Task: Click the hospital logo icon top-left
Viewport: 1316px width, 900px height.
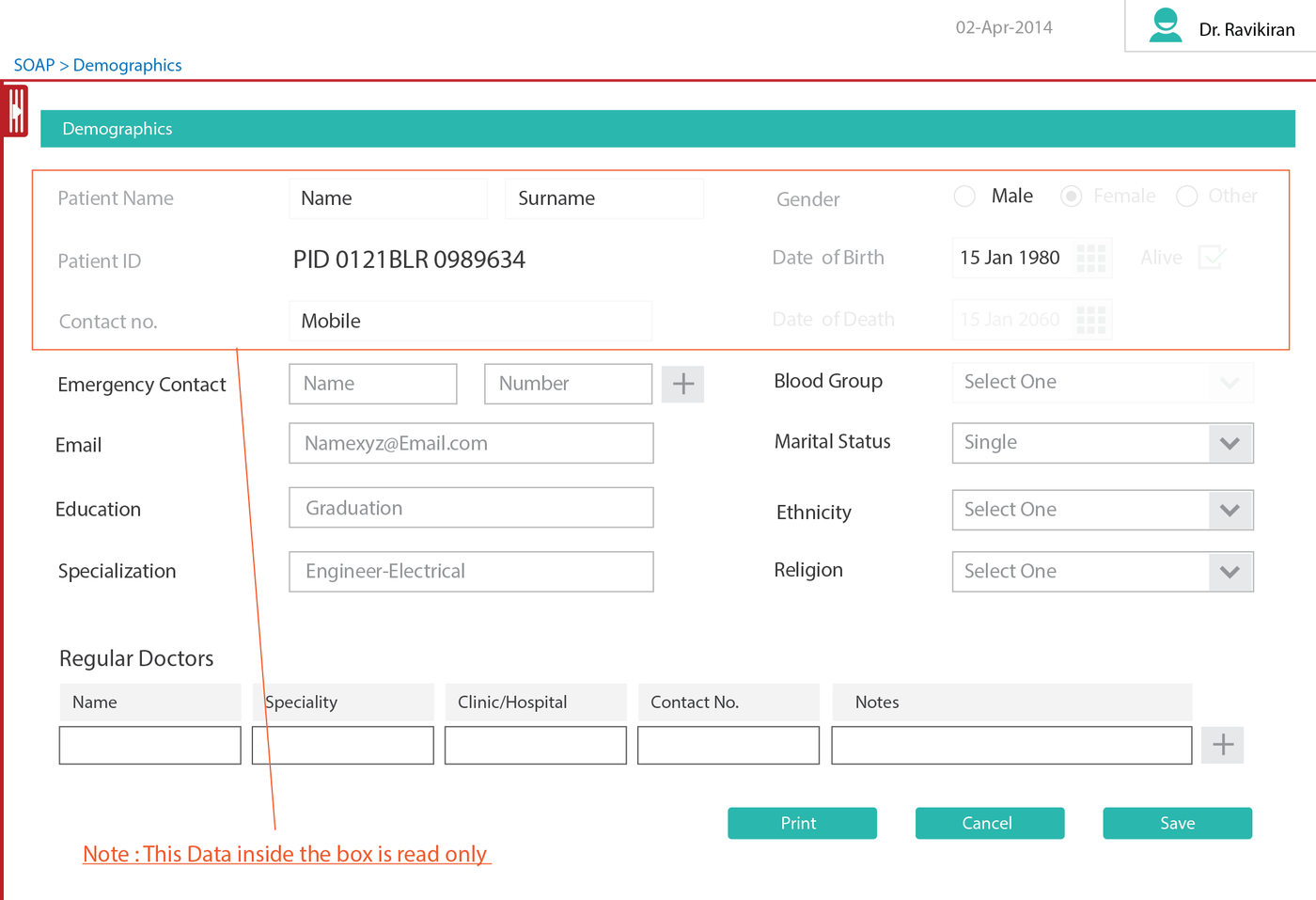Action: (16, 109)
